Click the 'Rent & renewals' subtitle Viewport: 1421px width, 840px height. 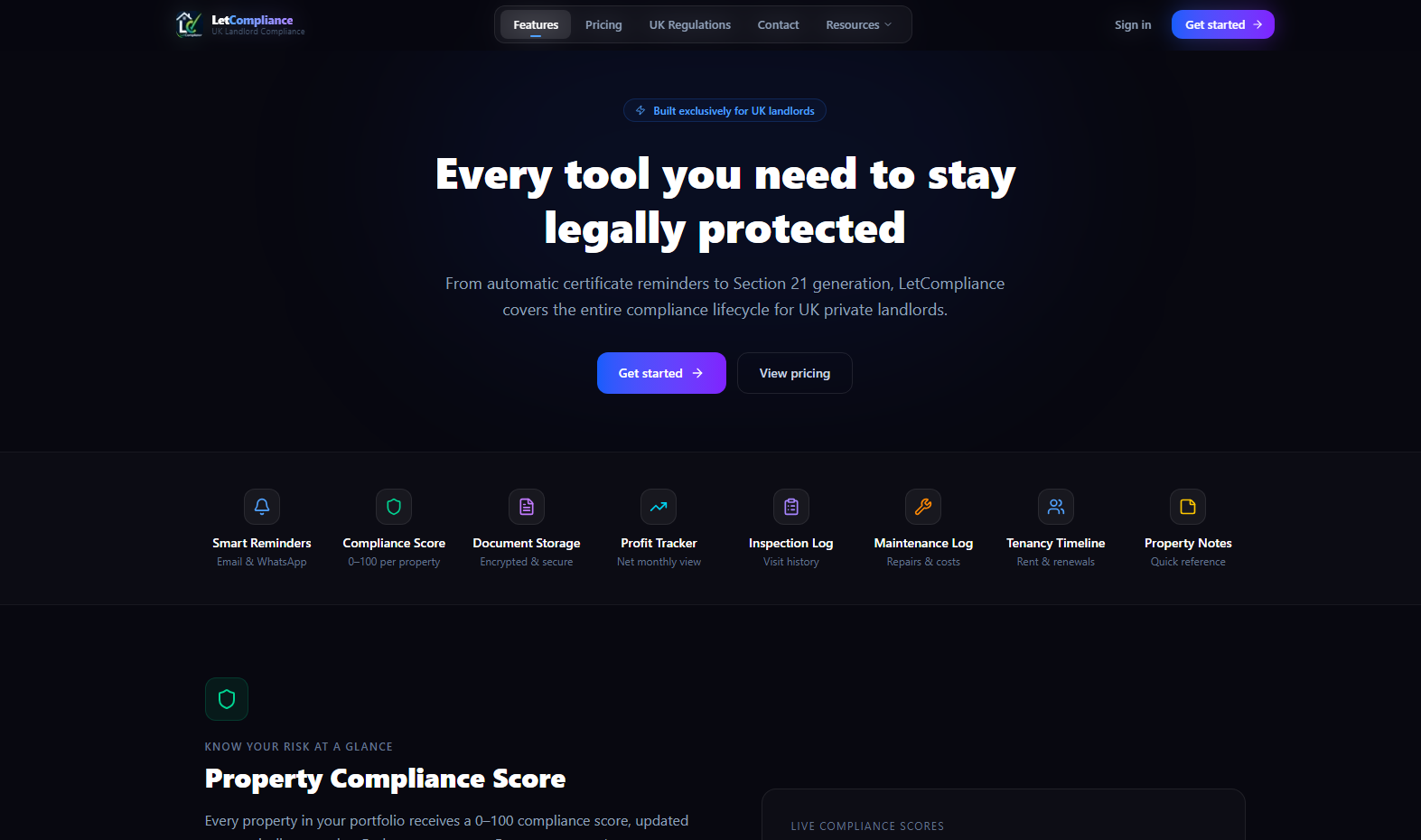coord(1056,562)
